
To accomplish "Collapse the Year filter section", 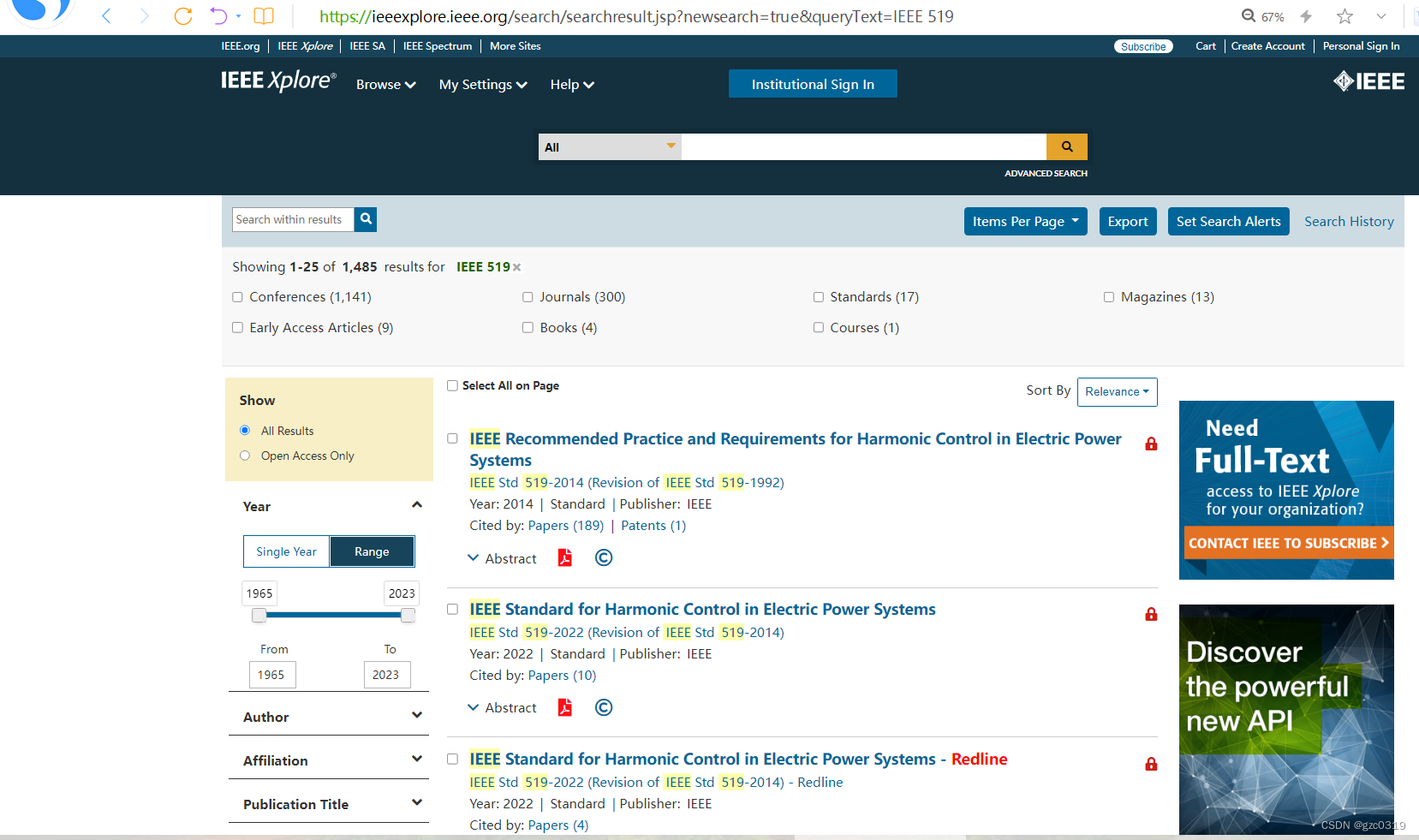I will (x=417, y=505).
